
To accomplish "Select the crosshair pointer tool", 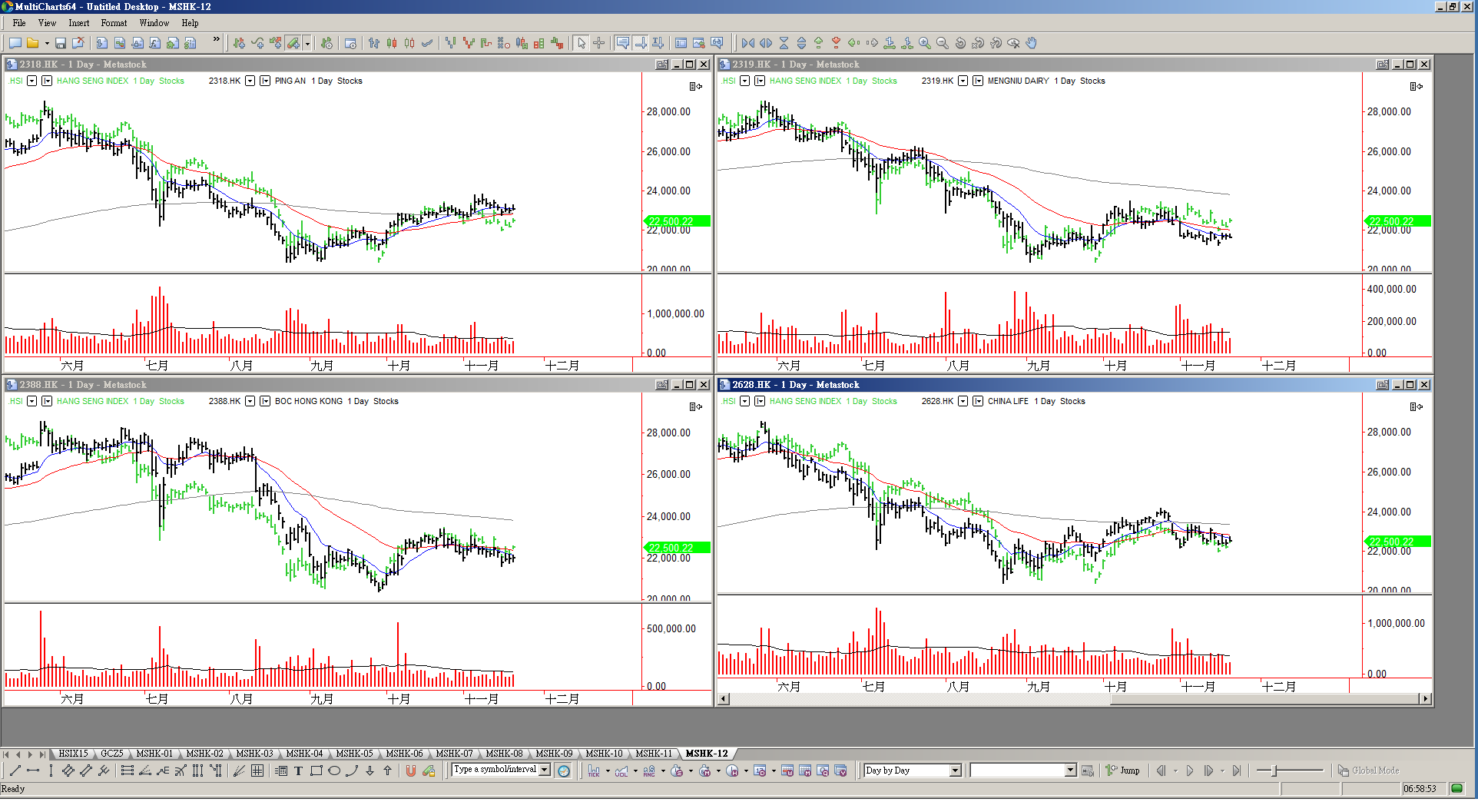I will 599,43.
